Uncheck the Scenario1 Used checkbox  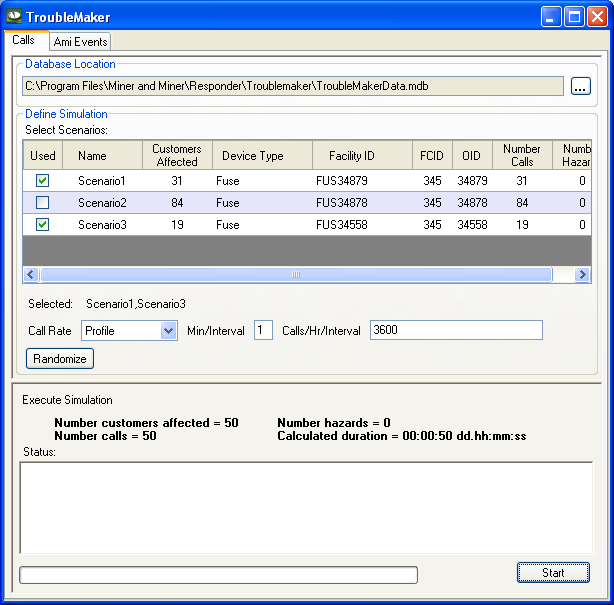42,181
